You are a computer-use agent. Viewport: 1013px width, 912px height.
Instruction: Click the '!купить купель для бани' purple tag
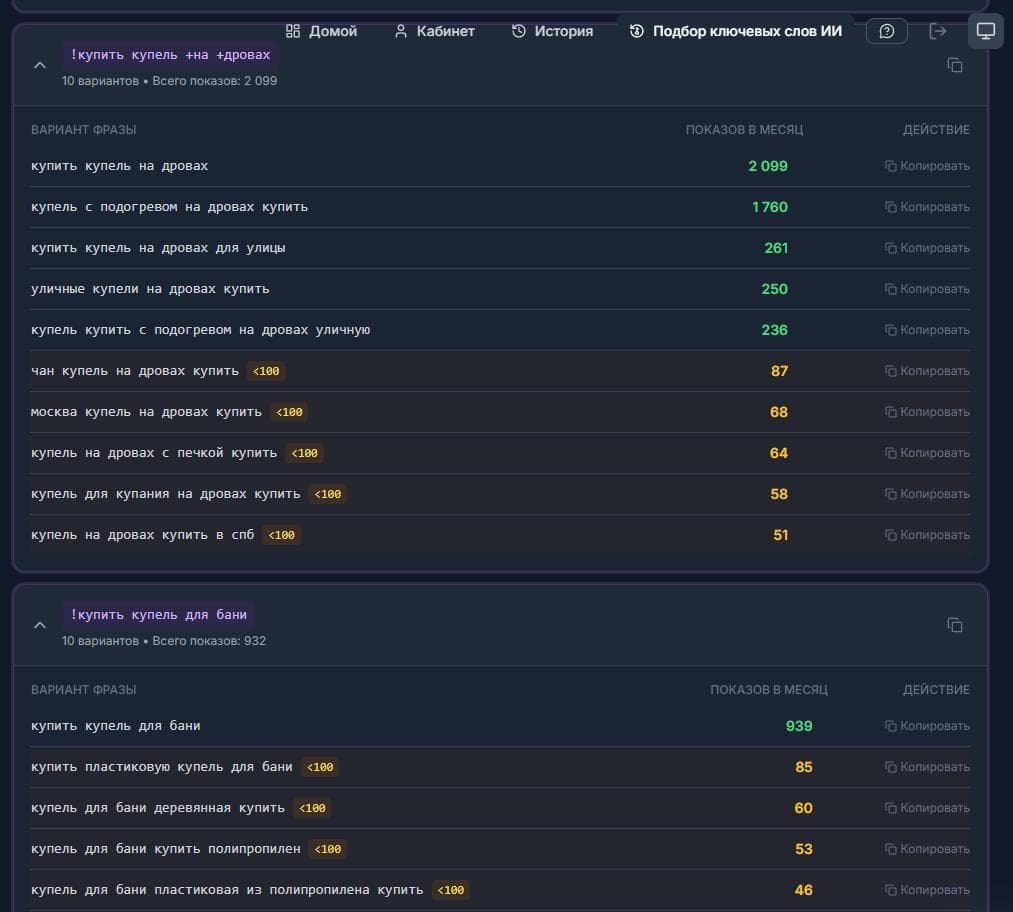tap(158, 614)
